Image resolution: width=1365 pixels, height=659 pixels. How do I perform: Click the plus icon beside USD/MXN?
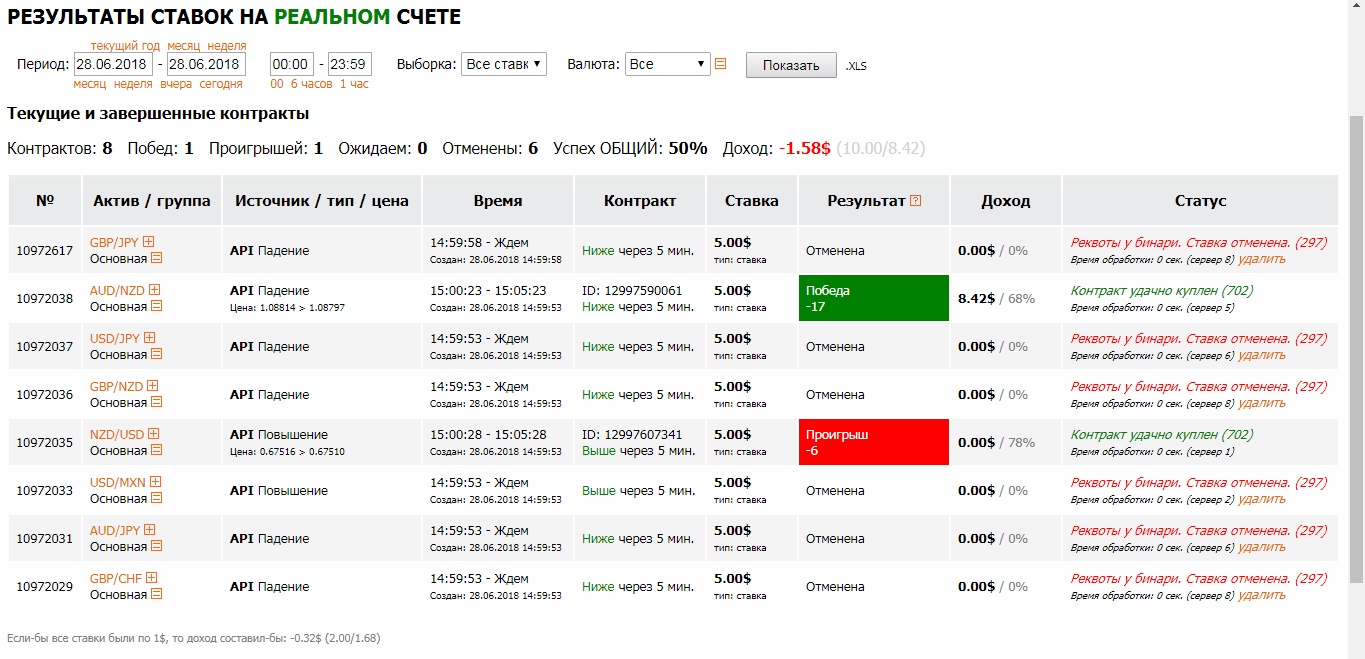(x=156, y=482)
